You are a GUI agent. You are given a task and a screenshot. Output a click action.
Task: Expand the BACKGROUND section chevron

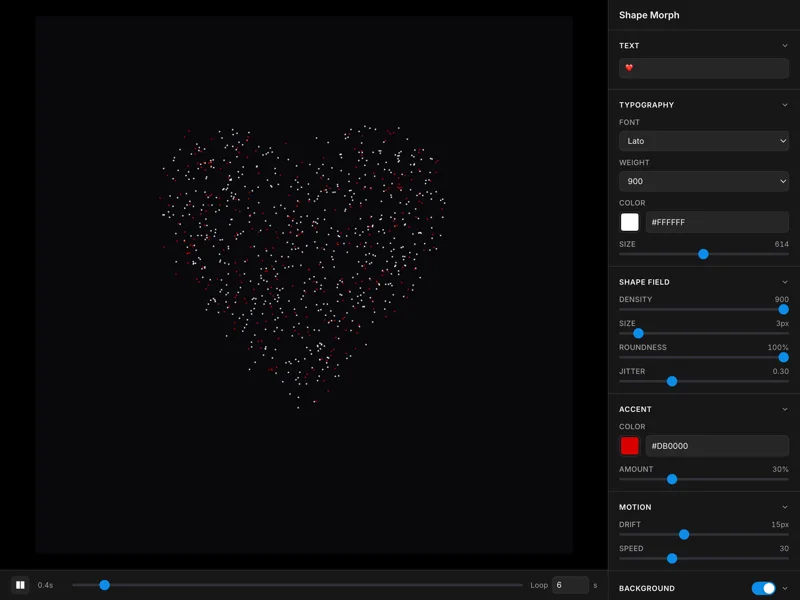(x=785, y=588)
